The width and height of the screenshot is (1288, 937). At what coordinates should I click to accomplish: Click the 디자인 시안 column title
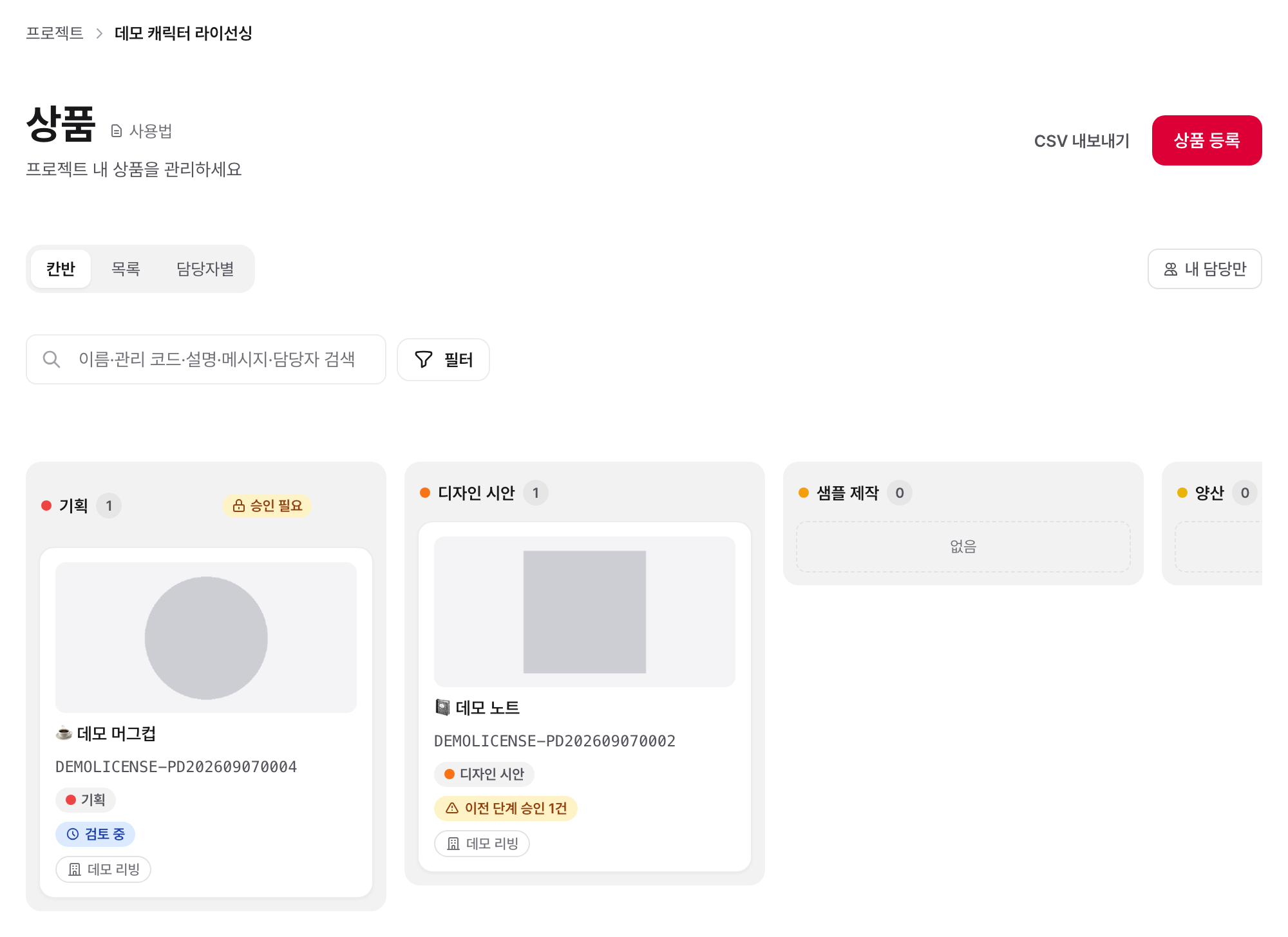point(477,493)
